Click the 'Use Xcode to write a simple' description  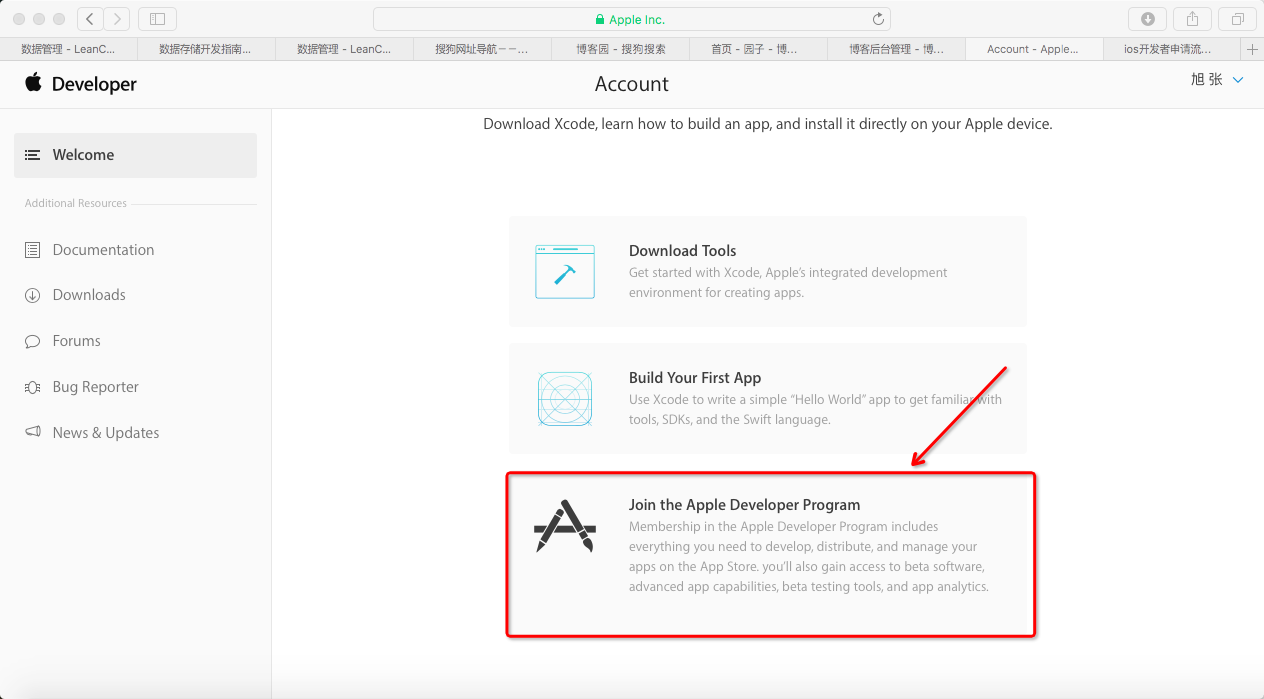815,409
